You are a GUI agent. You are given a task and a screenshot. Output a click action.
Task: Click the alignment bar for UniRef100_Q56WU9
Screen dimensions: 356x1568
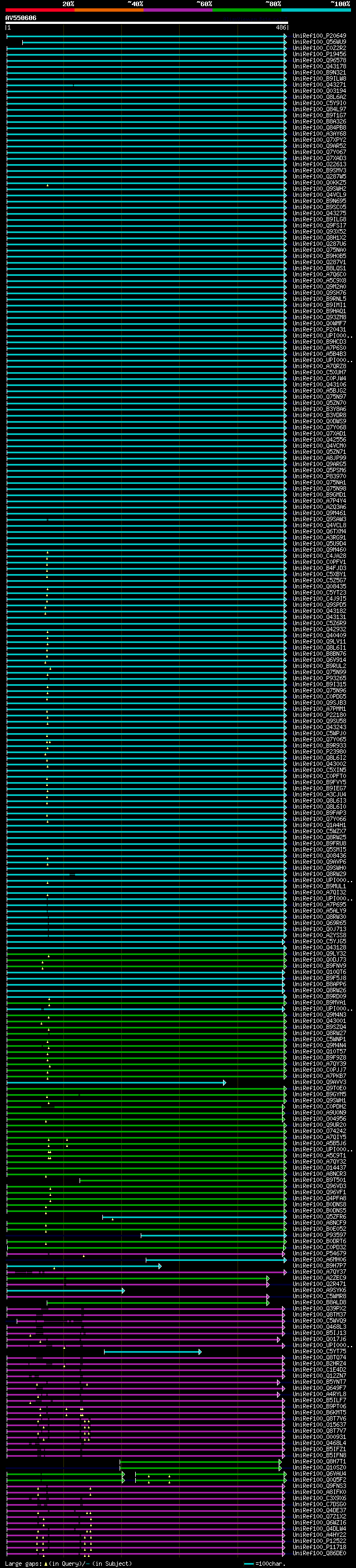[155, 42]
